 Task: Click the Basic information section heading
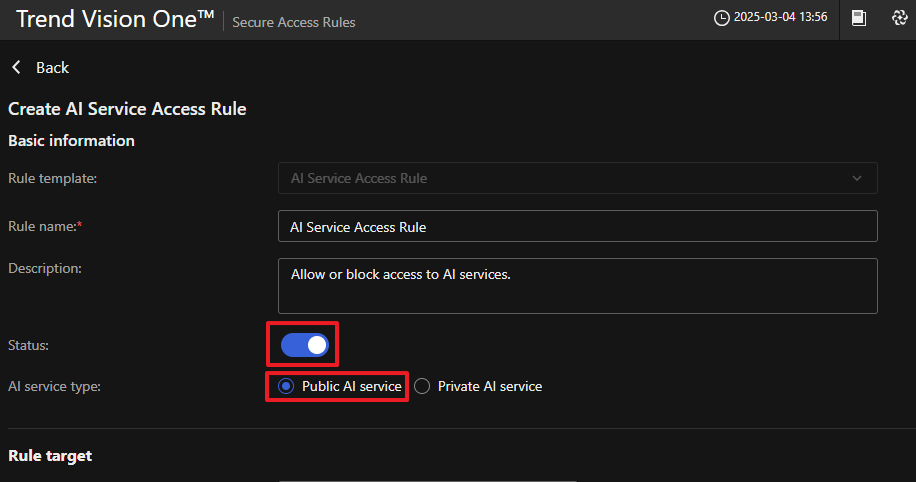pos(71,141)
